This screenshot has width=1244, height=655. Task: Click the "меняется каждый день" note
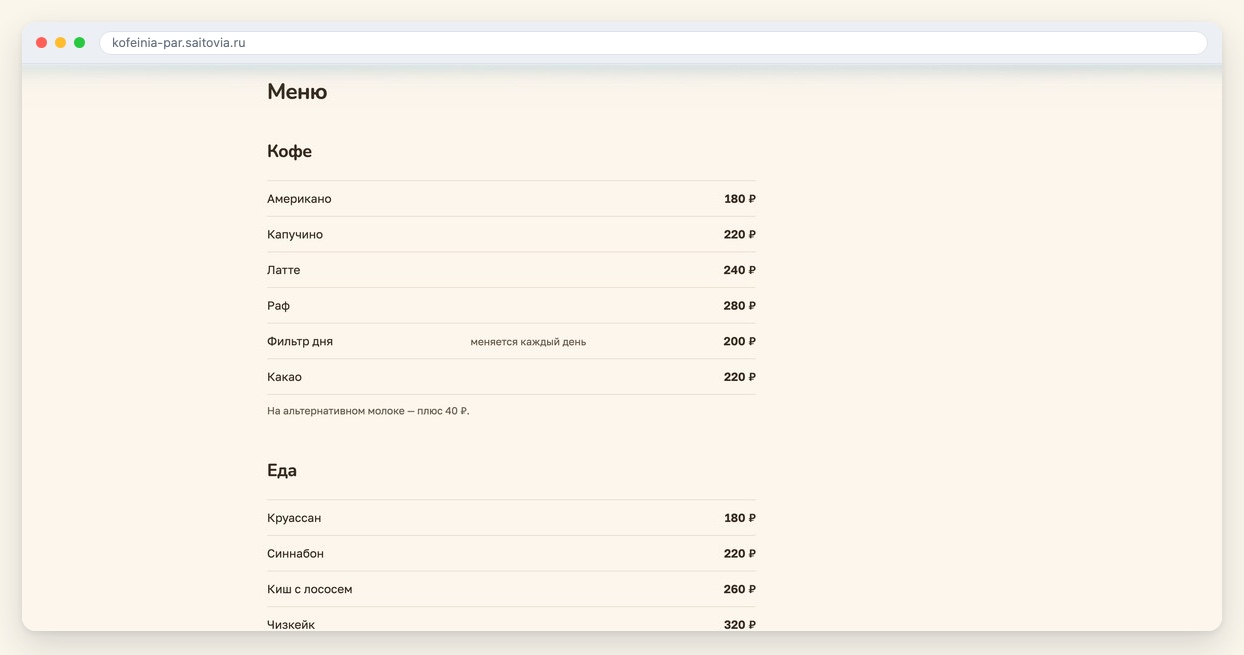click(x=528, y=342)
